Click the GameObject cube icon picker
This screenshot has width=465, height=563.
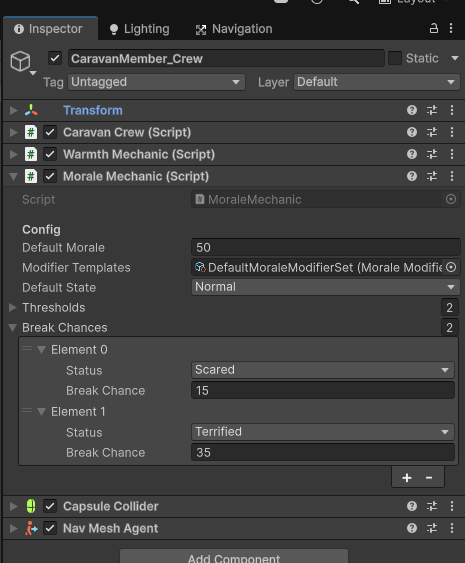coord(21,61)
